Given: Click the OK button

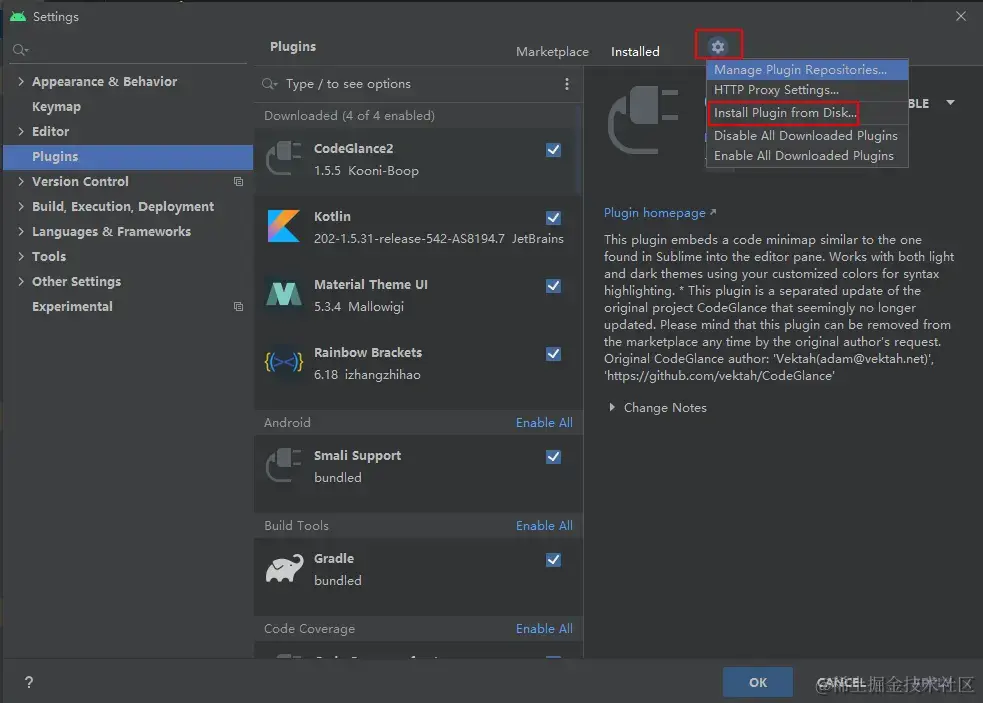Looking at the screenshot, I should pos(758,682).
